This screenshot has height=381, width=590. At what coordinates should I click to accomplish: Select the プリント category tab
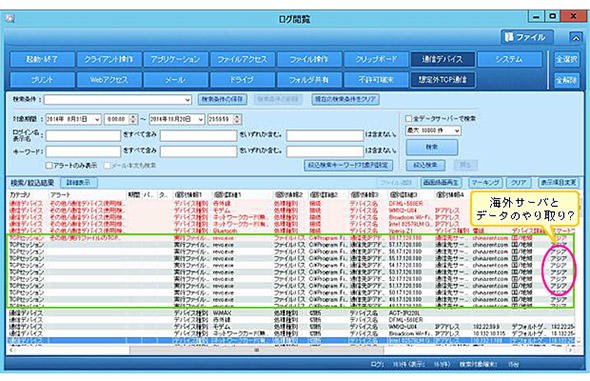click(42, 80)
